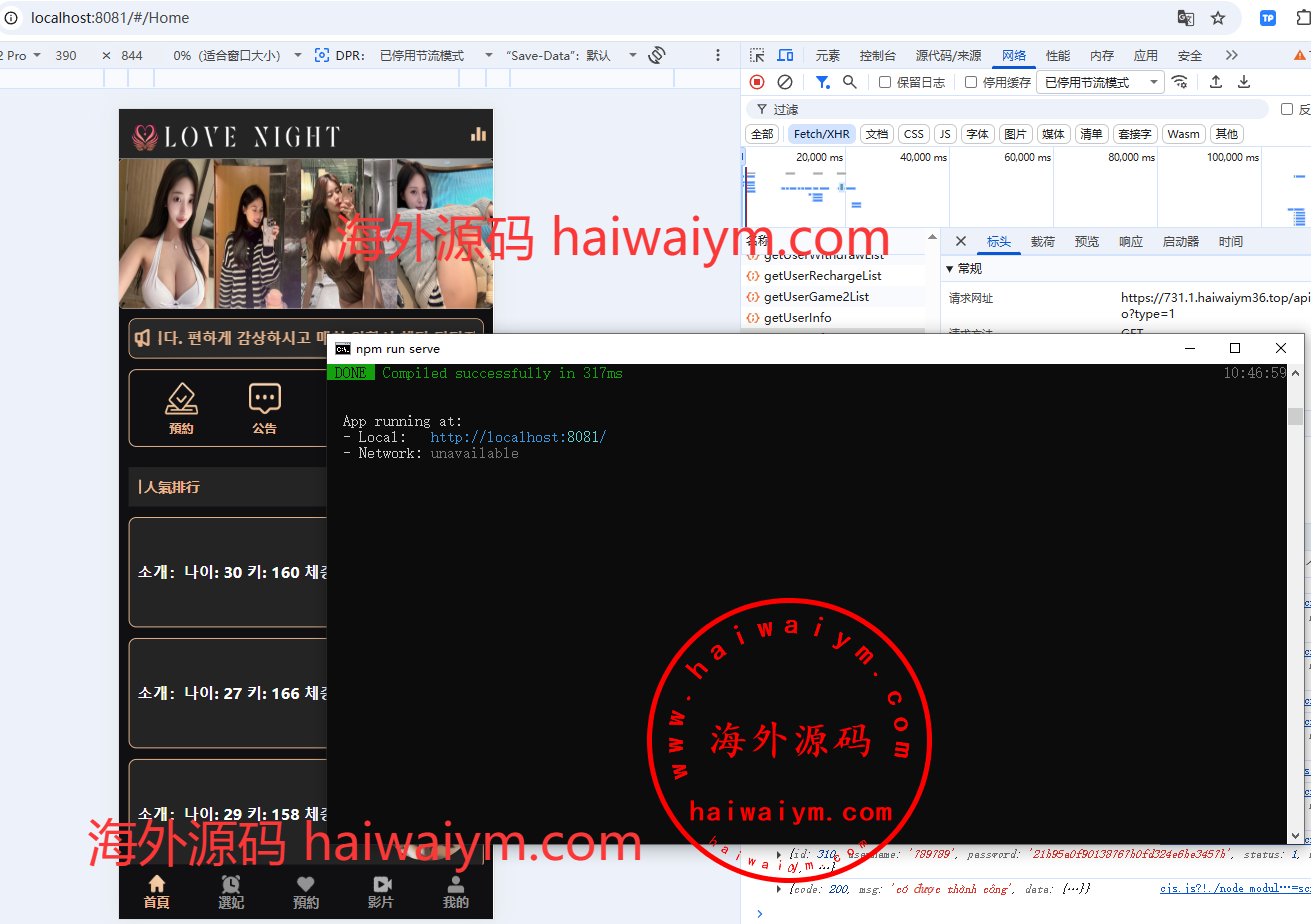The image size is (1311, 924).
Task: Toggle the CSS filter chip
Action: (914, 134)
